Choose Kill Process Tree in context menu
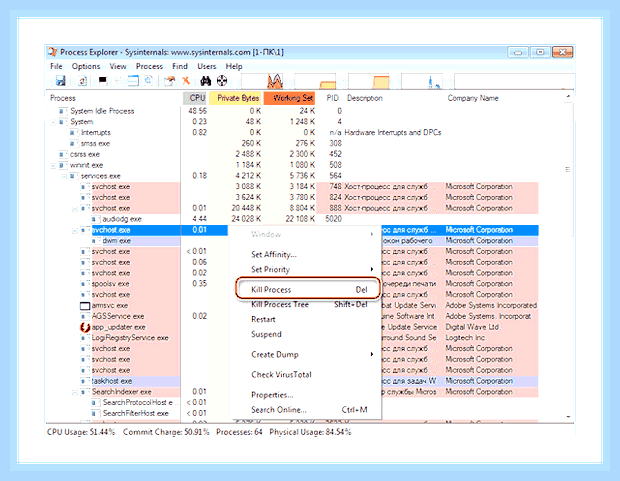The height and width of the screenshot is (481, 620). pos(308,305)
